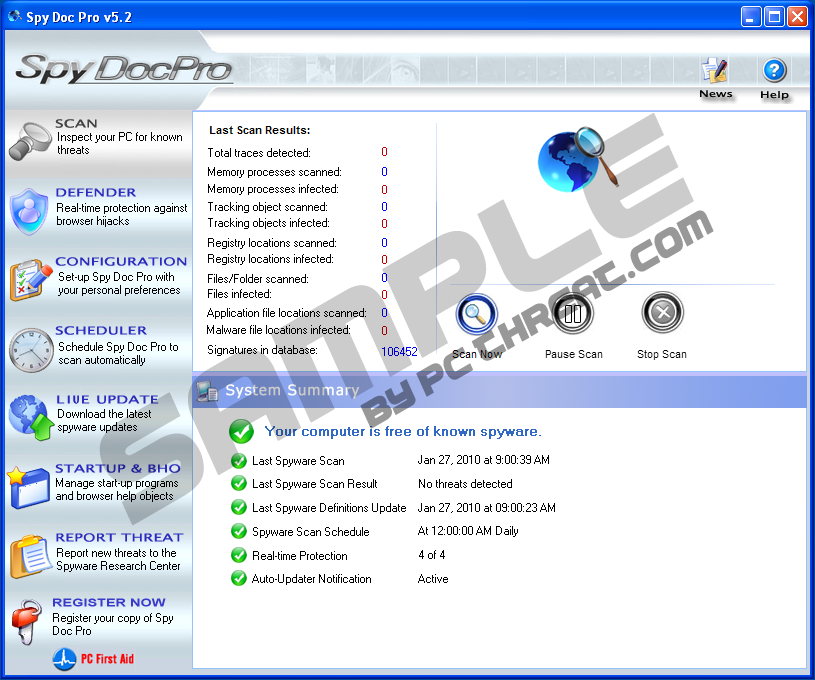
Task: Click the Real-time Protection check icon
Action: pos(239,555)
